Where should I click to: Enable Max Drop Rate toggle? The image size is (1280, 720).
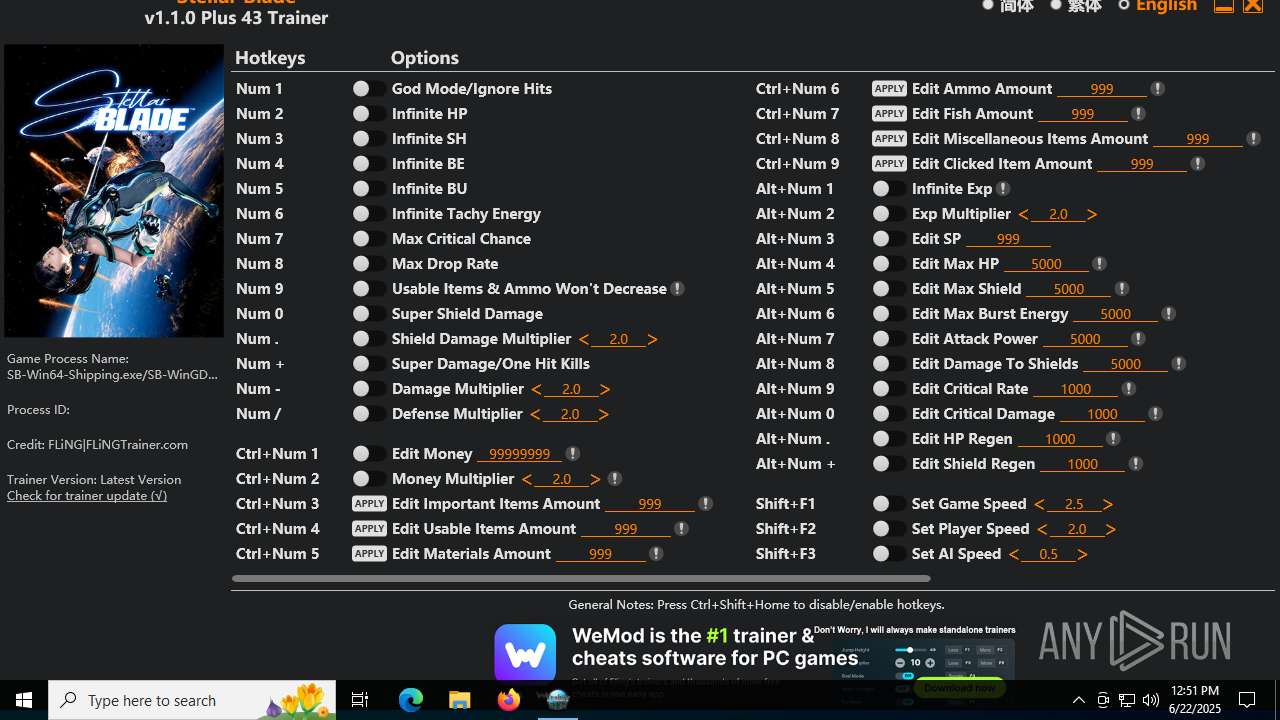point(369,264)
